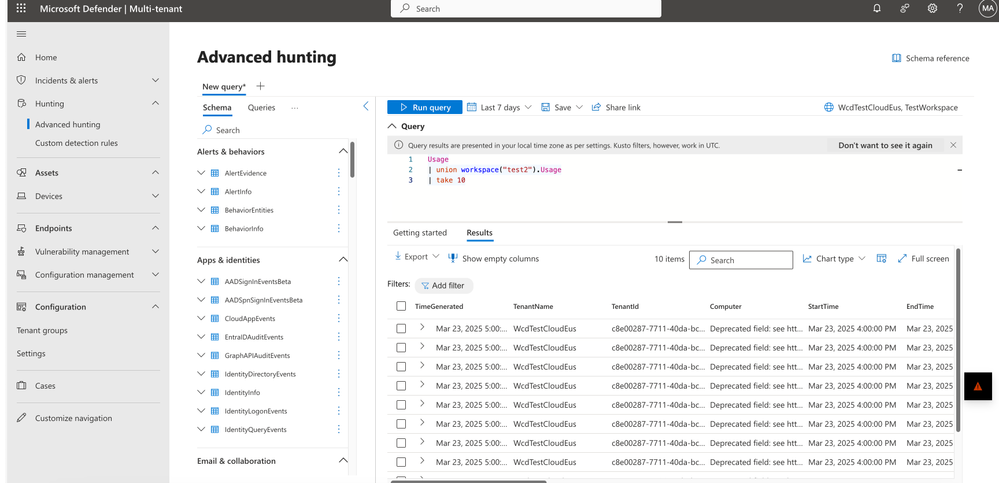Check the sixth result row checkbox
This screenshot has width=999, height=483.
click(401, 424)
